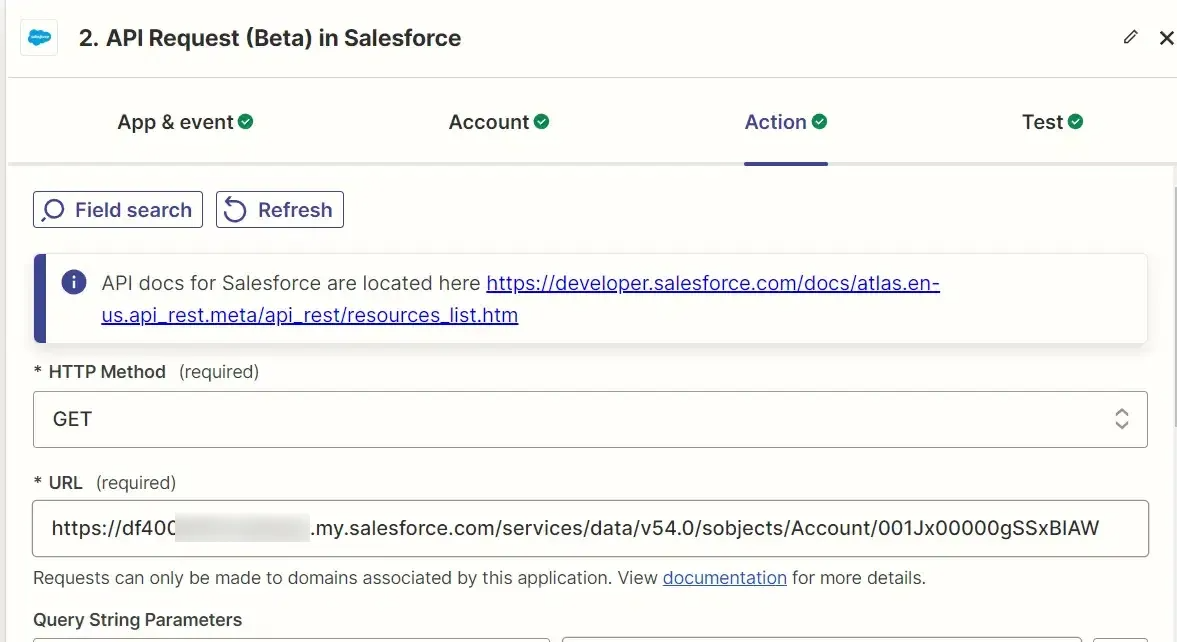Close the step editor panel
The height and width of the screenshot is (642, 1177).
[x=1166, y=38]
